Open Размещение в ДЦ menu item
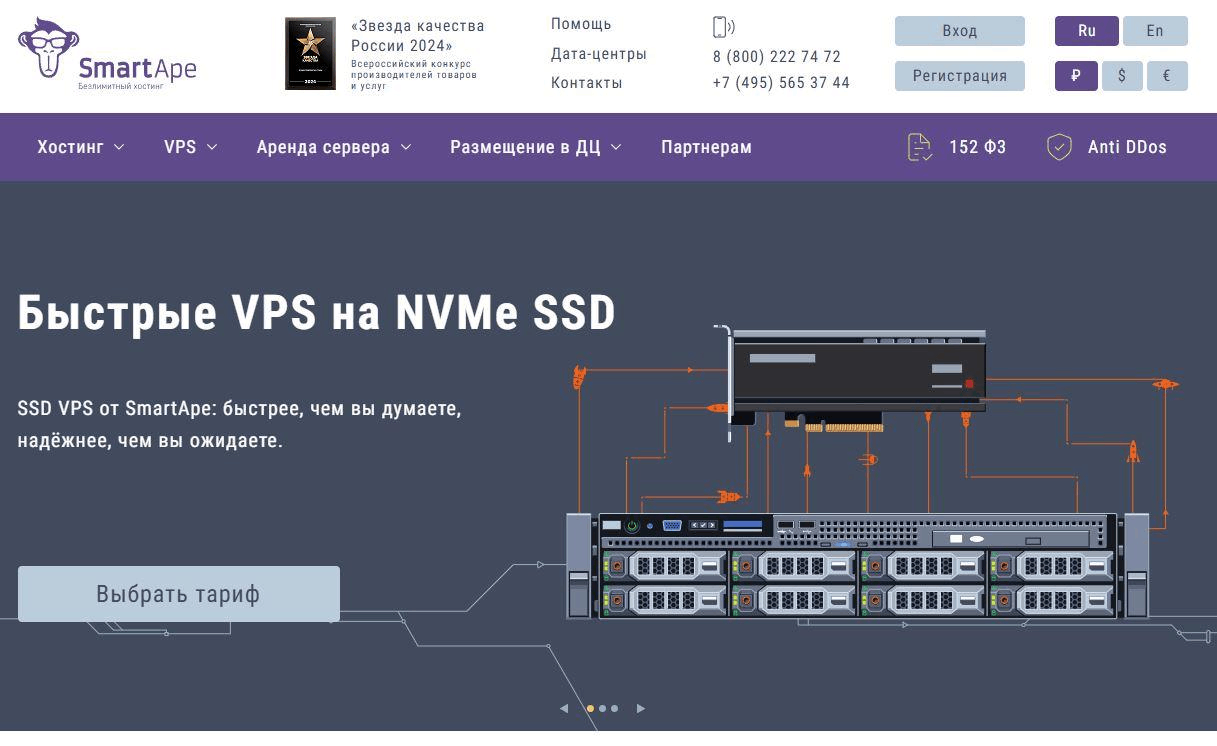This screenshot has width=1217, height=746. [525, 147]
